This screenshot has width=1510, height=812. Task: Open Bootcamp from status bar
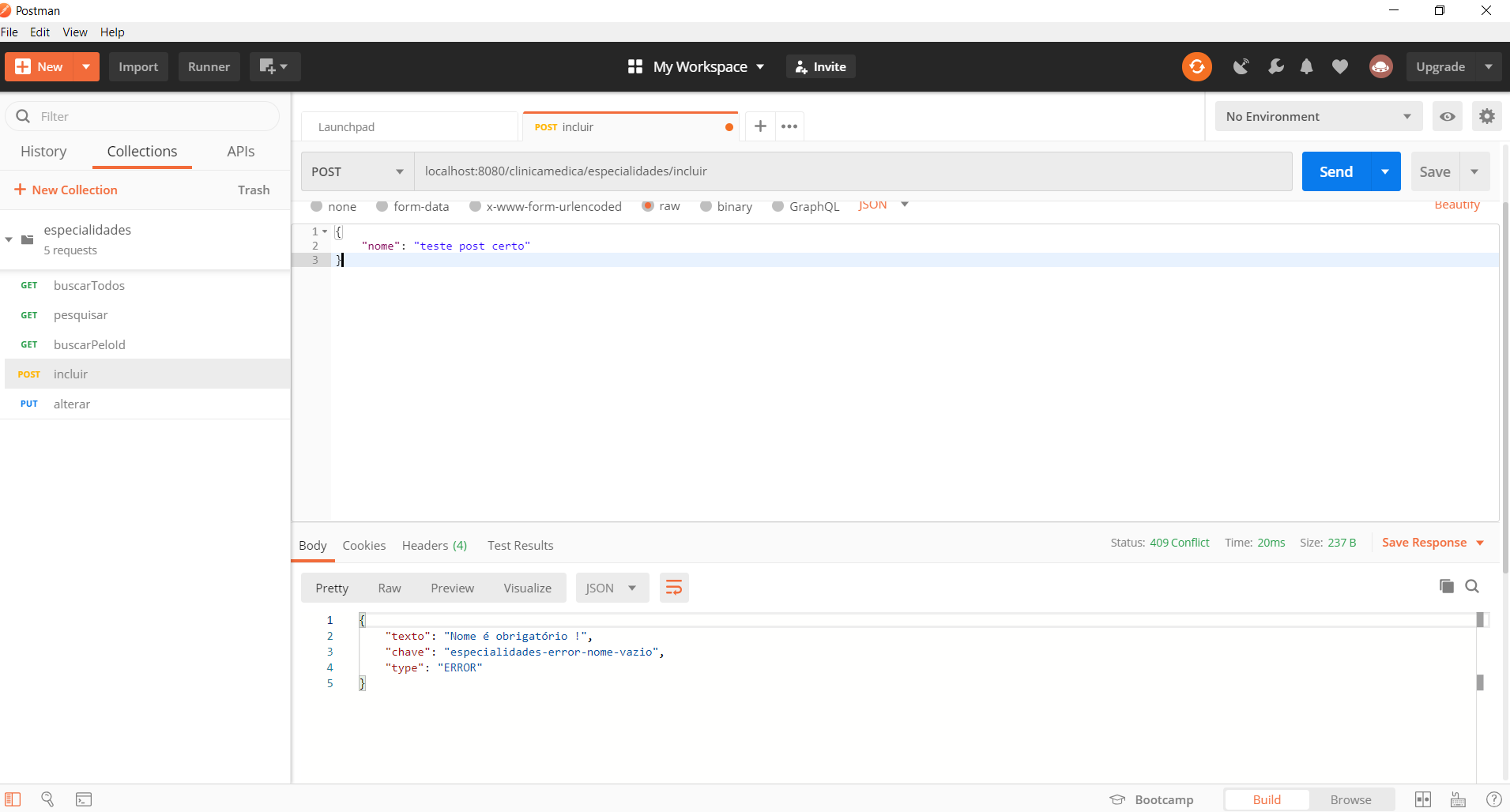tap(1151, 799)
